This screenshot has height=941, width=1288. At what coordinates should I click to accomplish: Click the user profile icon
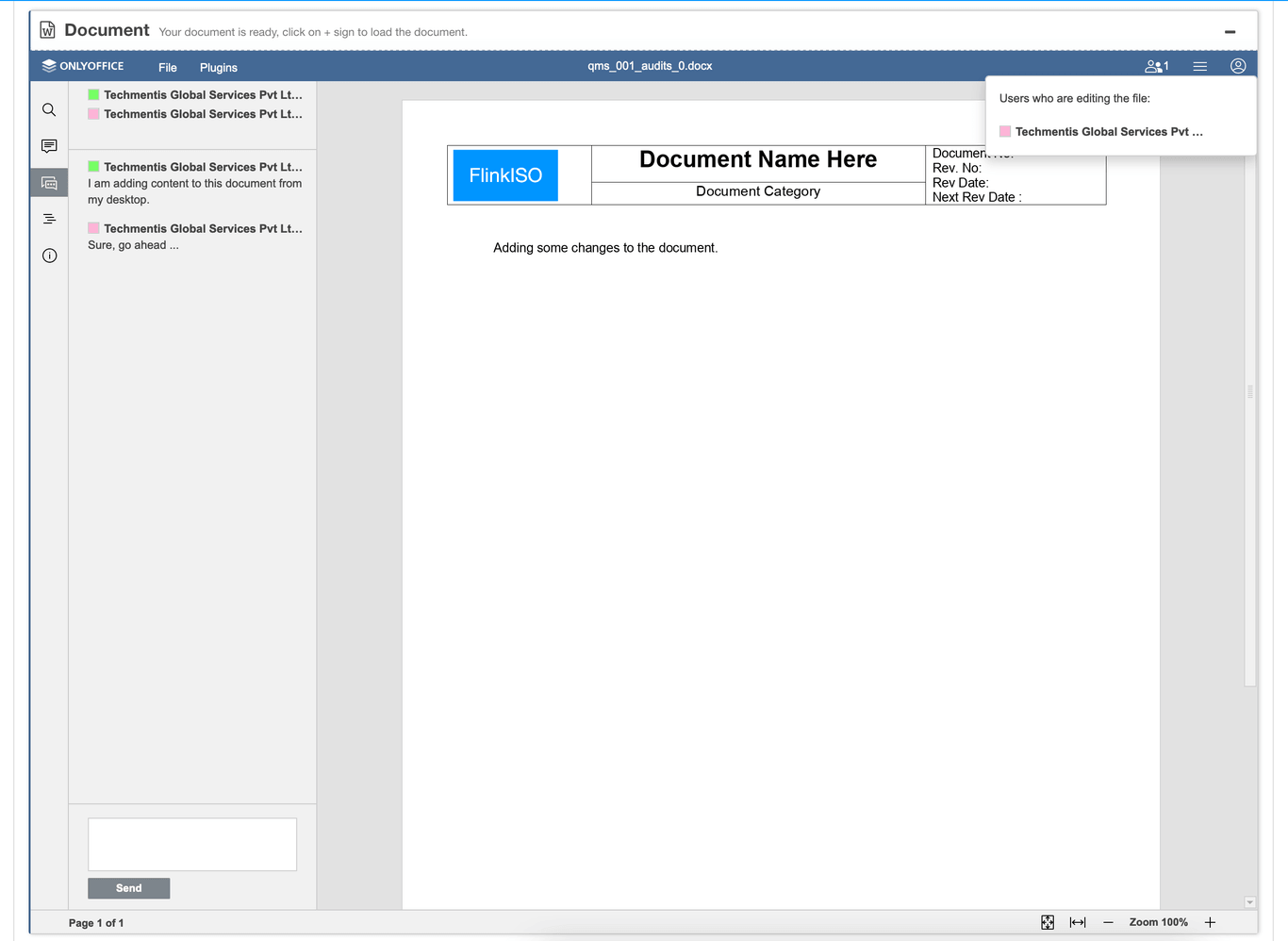(x=1238, y=66)
